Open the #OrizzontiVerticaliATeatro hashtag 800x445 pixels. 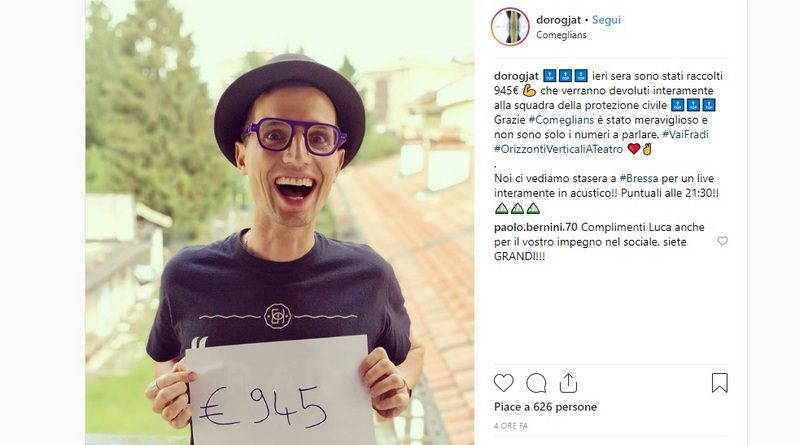pos(559,149)
